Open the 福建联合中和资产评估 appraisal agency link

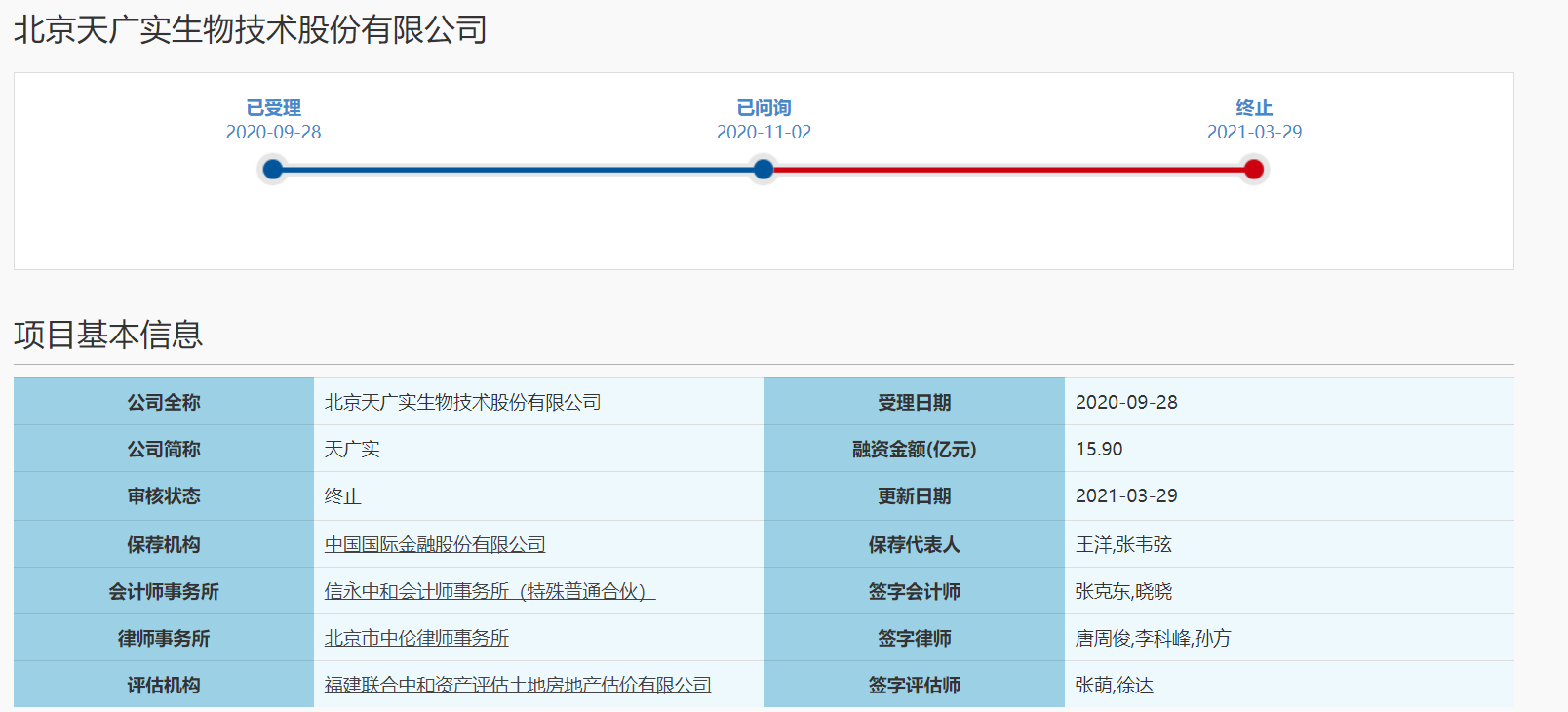click(518, 685)
